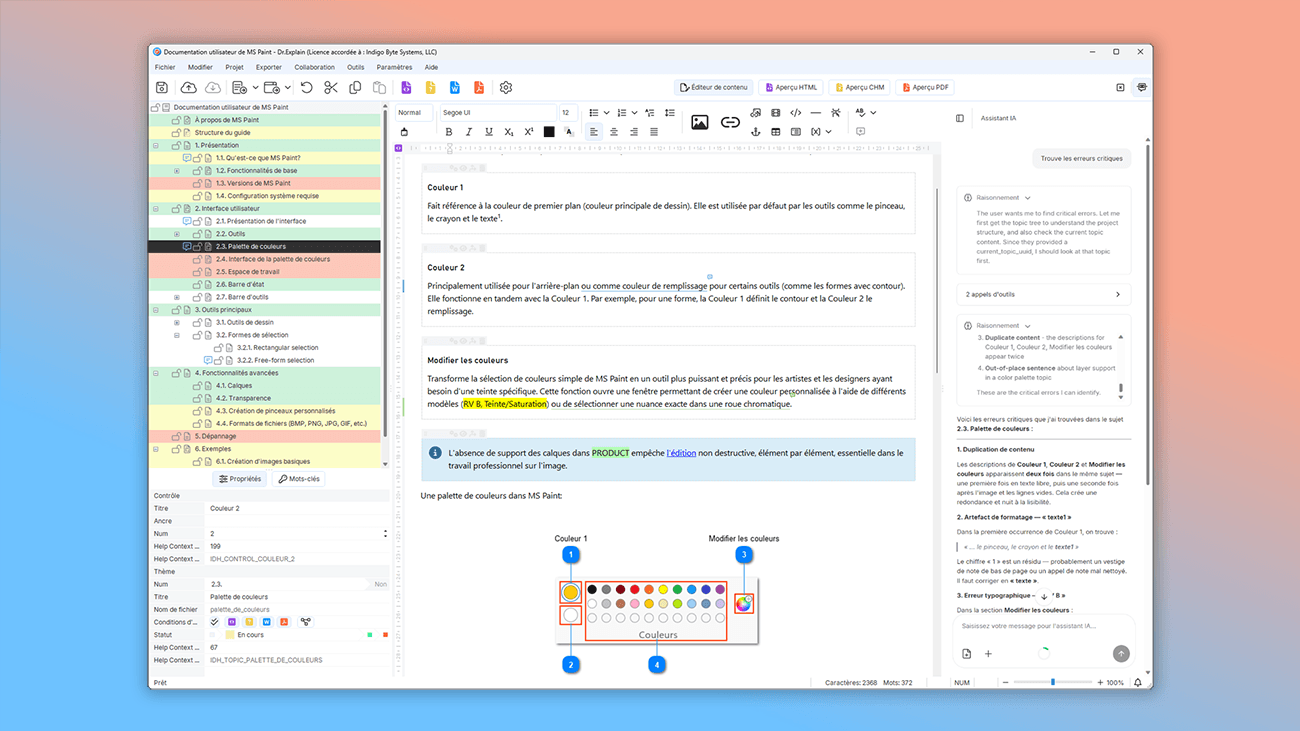This screenshot has height=731, width=1300.
Task: Export to Word via blue W icon
Action: coord(455,88)
